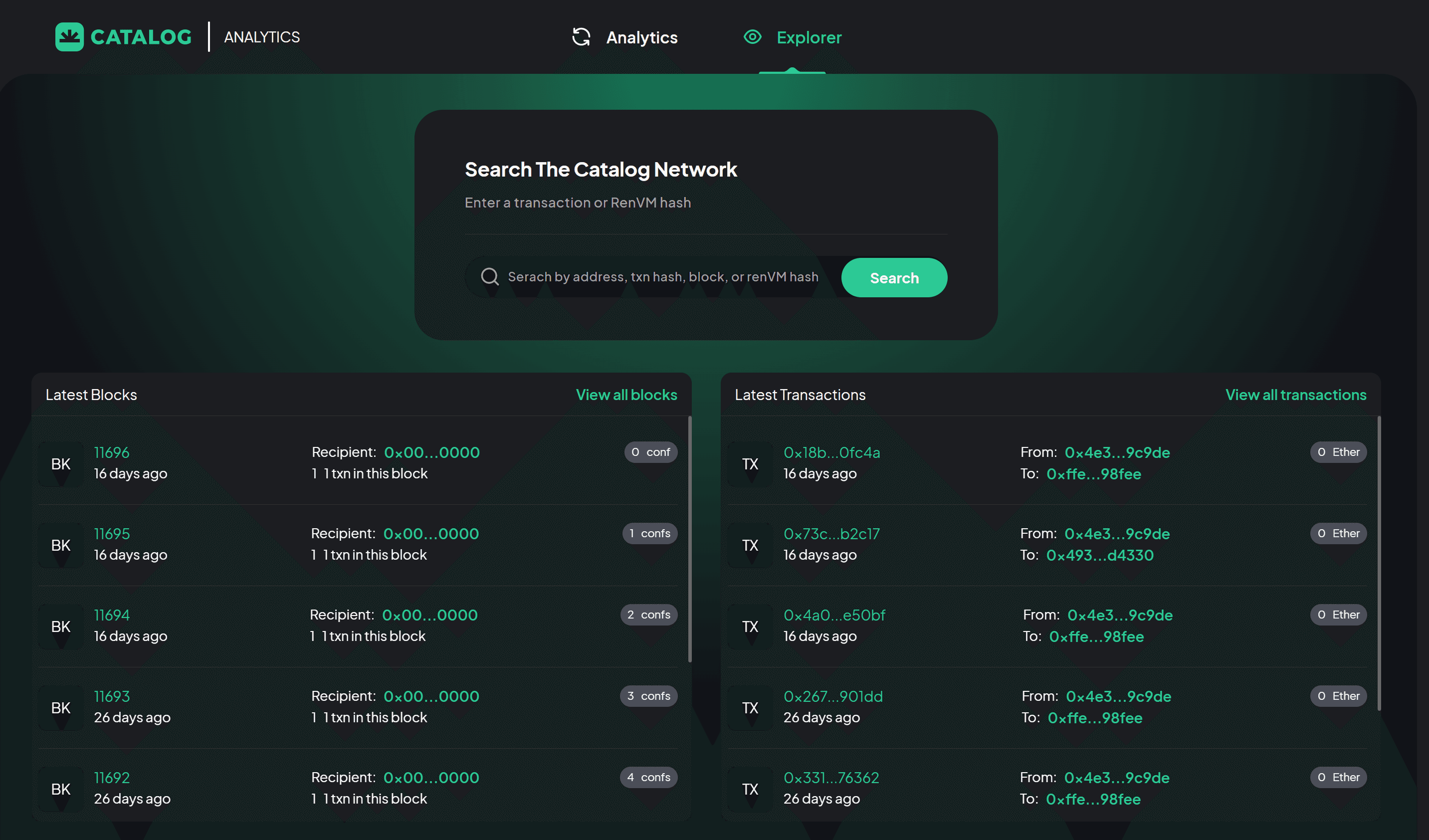Click recipient address 0x00...0000 of block 11693
Image resolution: width=1429 pixels, height=840 pixels.
[x=431, y=696]
